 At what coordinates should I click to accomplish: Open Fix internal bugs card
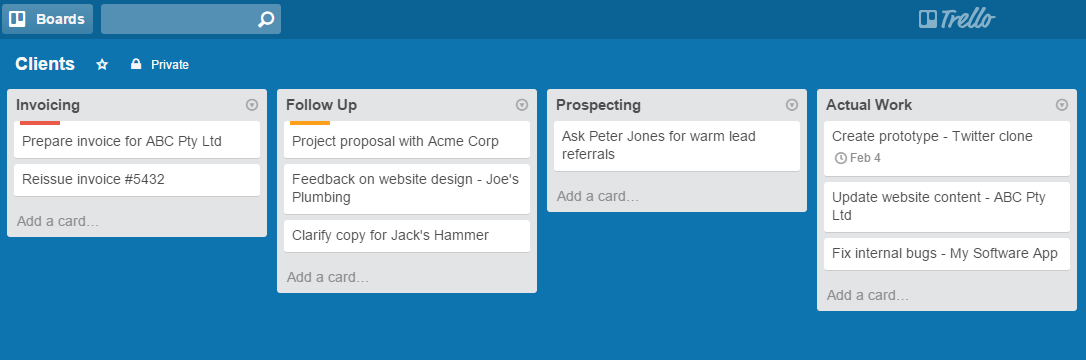tap(947, 254)
